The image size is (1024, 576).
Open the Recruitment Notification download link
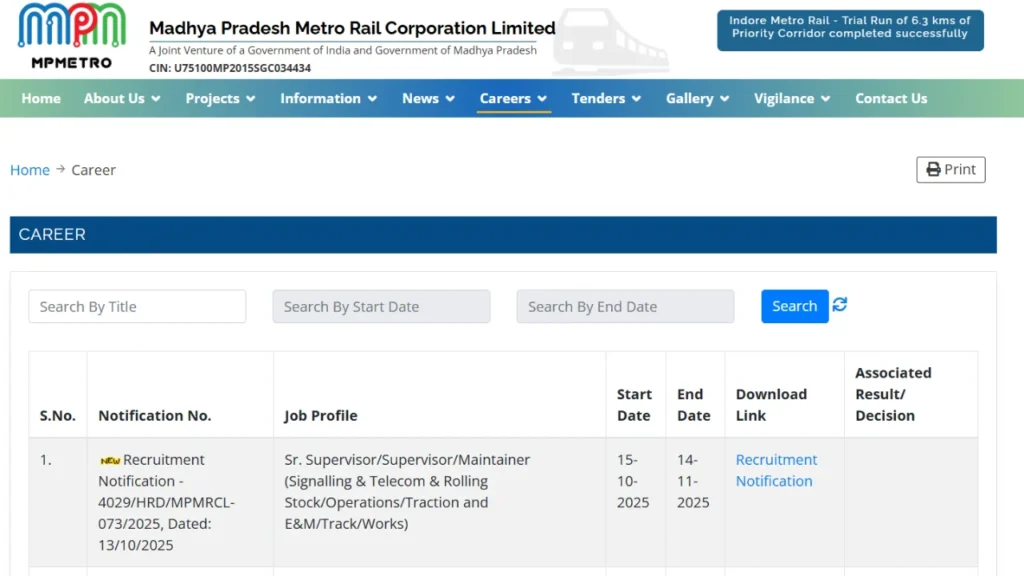point(776,470)
